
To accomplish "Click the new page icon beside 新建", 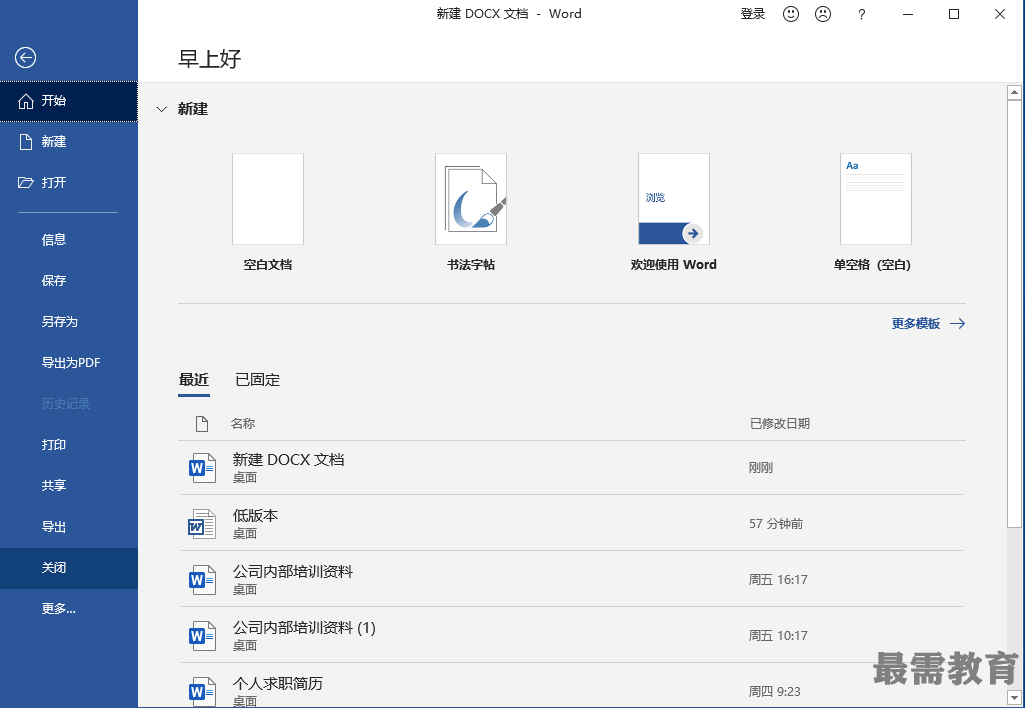I will 25,142.
